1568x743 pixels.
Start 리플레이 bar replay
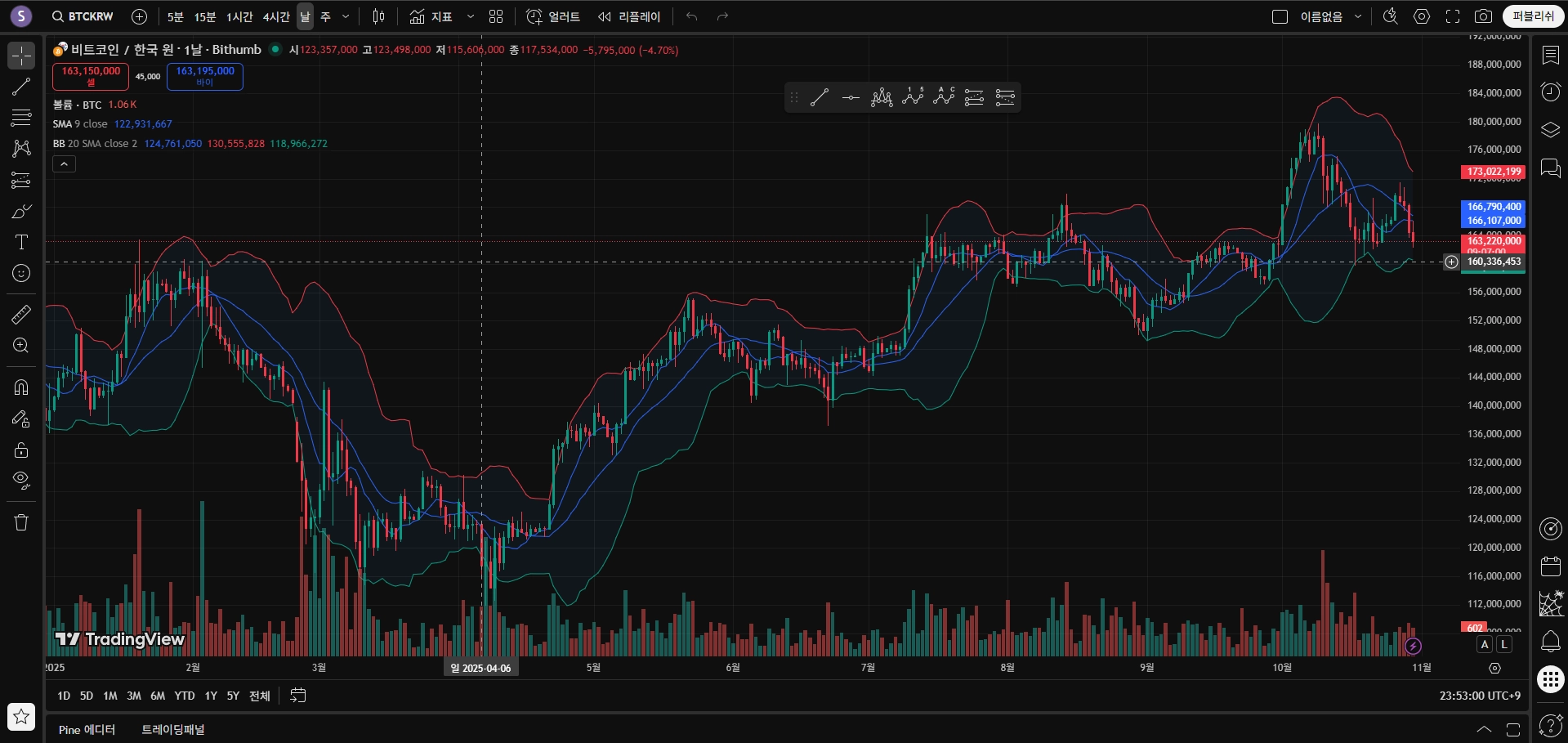pos(629,16)
